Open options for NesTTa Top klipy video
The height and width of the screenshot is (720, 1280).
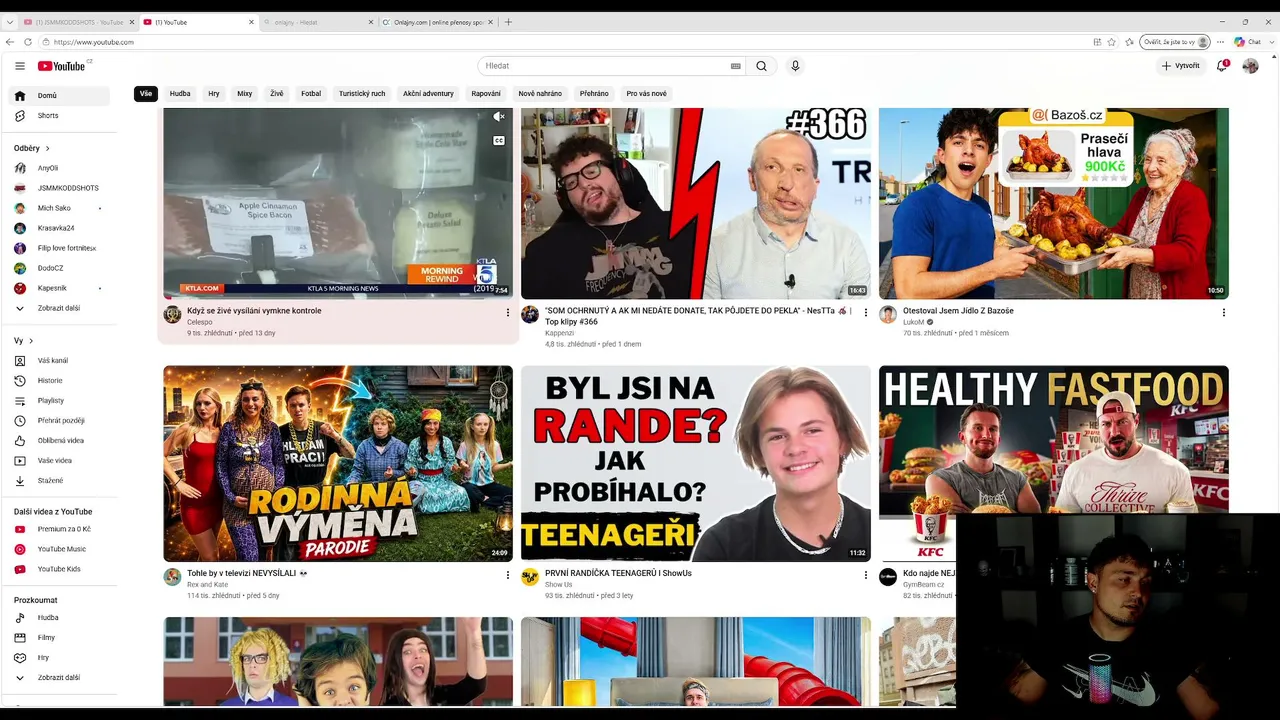866,313
